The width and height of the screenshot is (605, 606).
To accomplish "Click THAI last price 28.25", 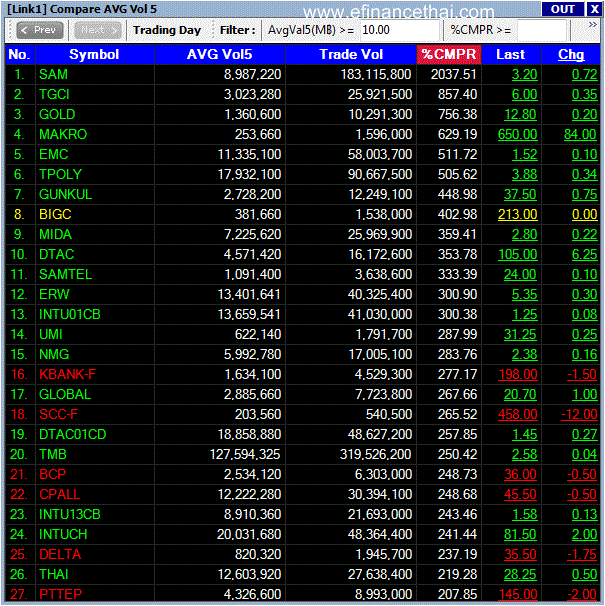I will [x=520, y=575].
